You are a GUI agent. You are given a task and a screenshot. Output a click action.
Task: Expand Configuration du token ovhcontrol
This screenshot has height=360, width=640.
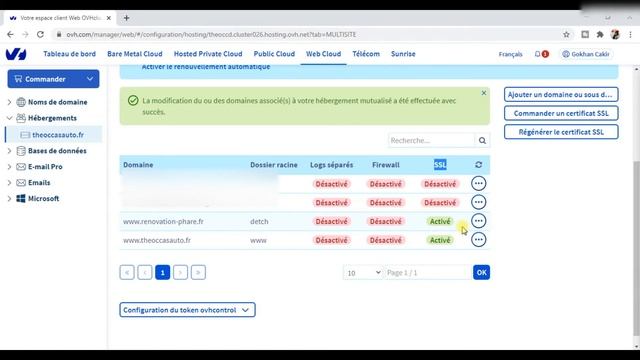coord(187,310)
